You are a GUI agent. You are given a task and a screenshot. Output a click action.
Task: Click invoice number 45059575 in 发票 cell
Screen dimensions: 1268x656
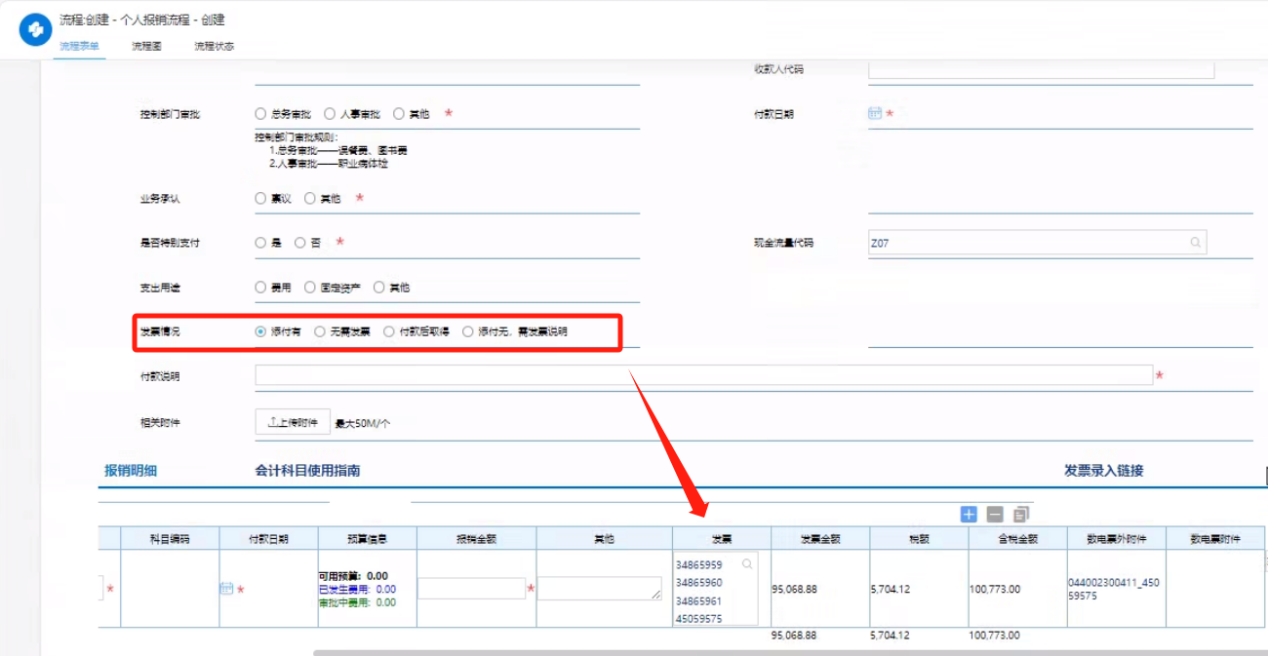(x=699, y=618)
